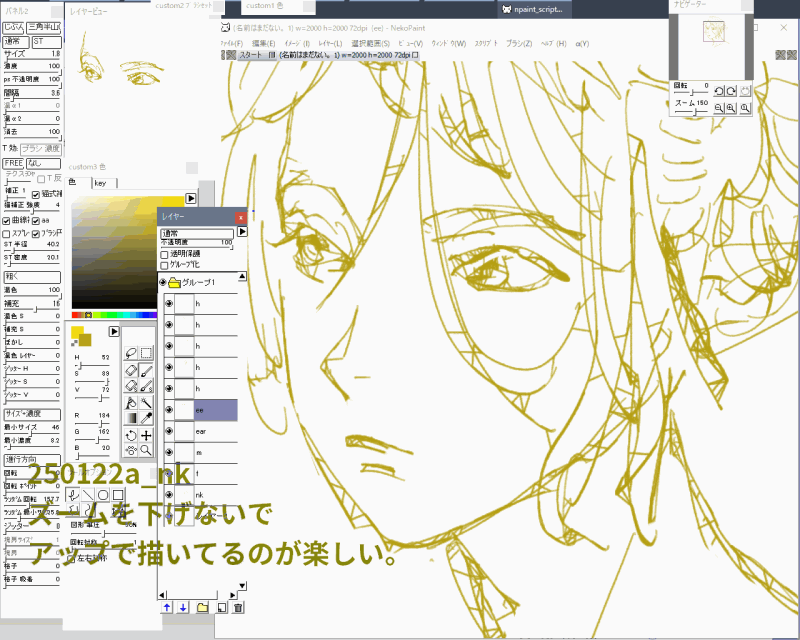This screenshot has width=800, height=640.
Task: Open the 編集(E) menu
Action: coord(264,43)
